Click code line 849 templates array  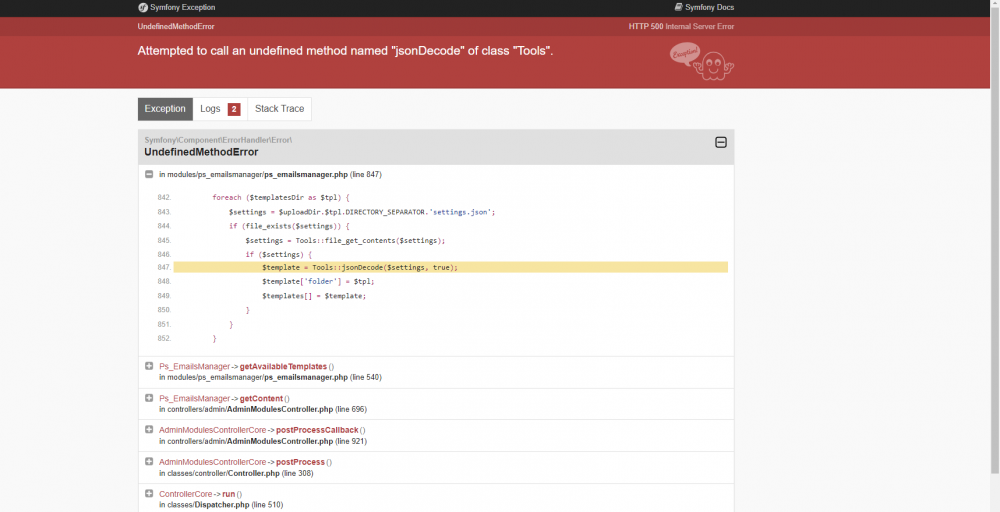tap(314, 296)
